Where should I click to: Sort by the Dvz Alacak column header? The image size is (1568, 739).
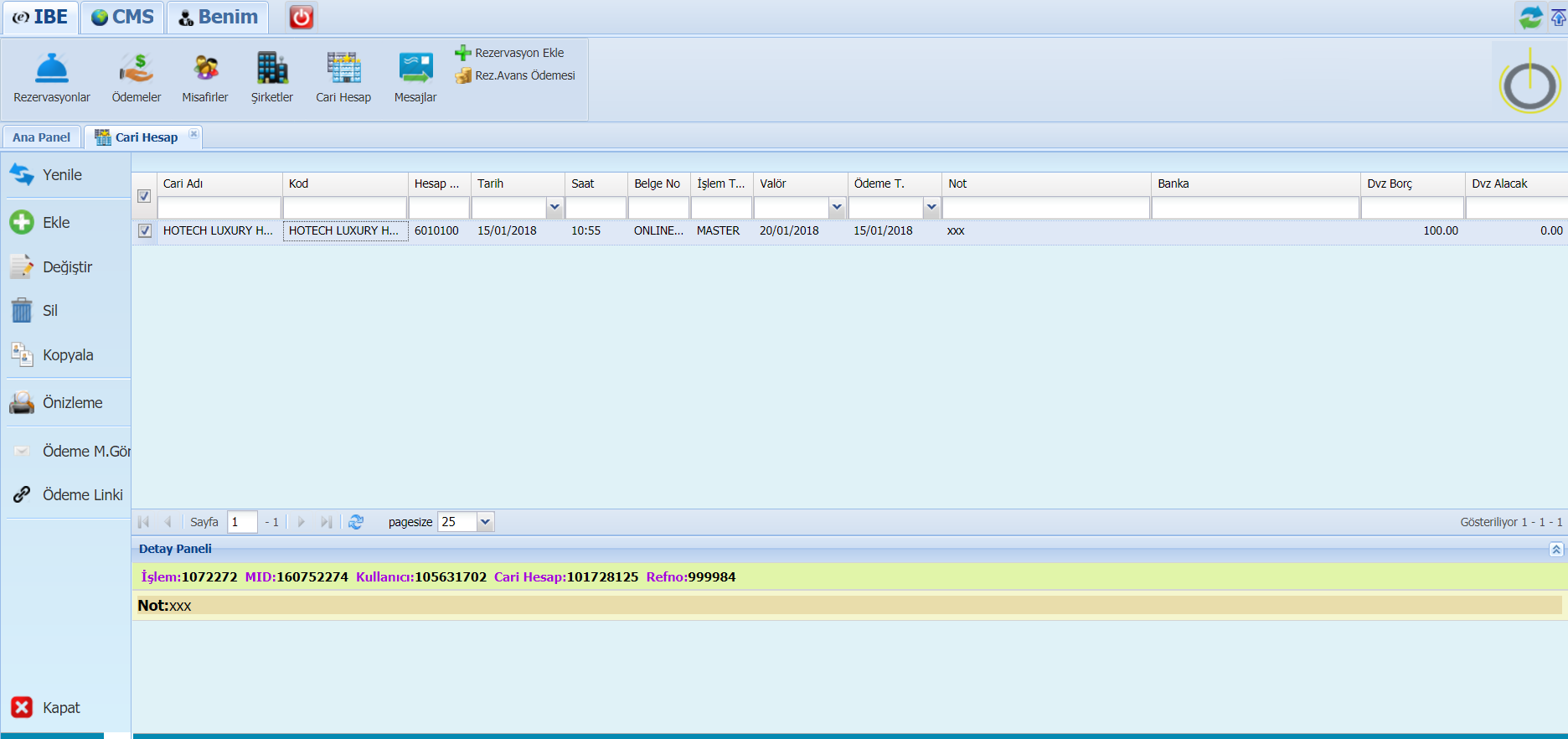pos(1517,183)
